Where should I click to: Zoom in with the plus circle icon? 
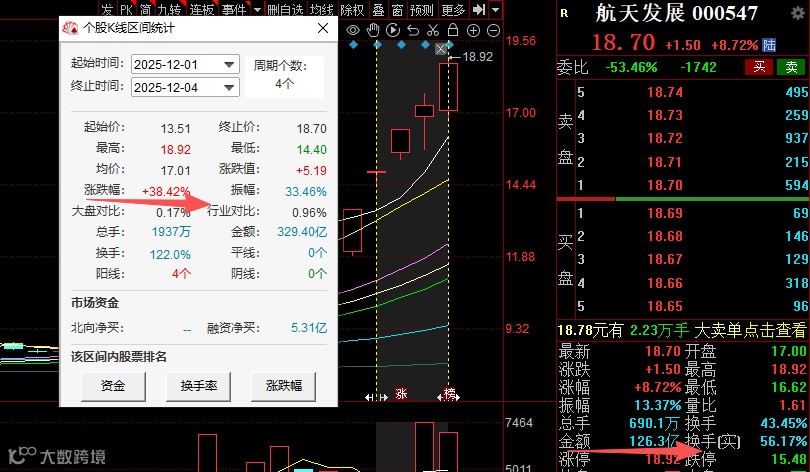point(473,30)
